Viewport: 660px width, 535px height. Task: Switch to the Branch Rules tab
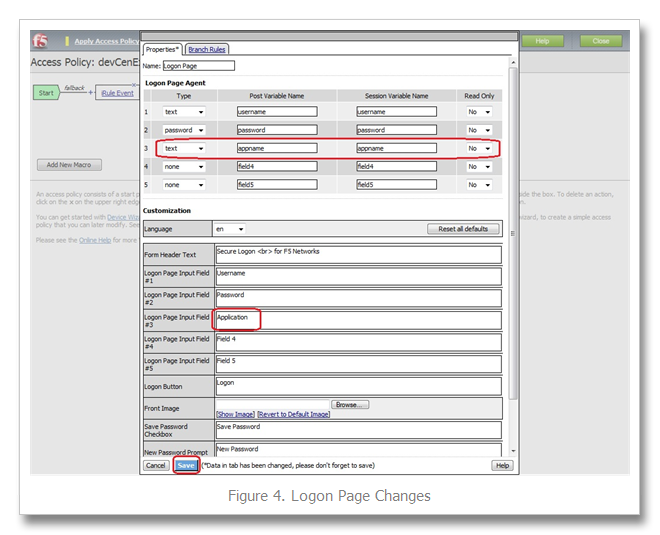[207, 49]
